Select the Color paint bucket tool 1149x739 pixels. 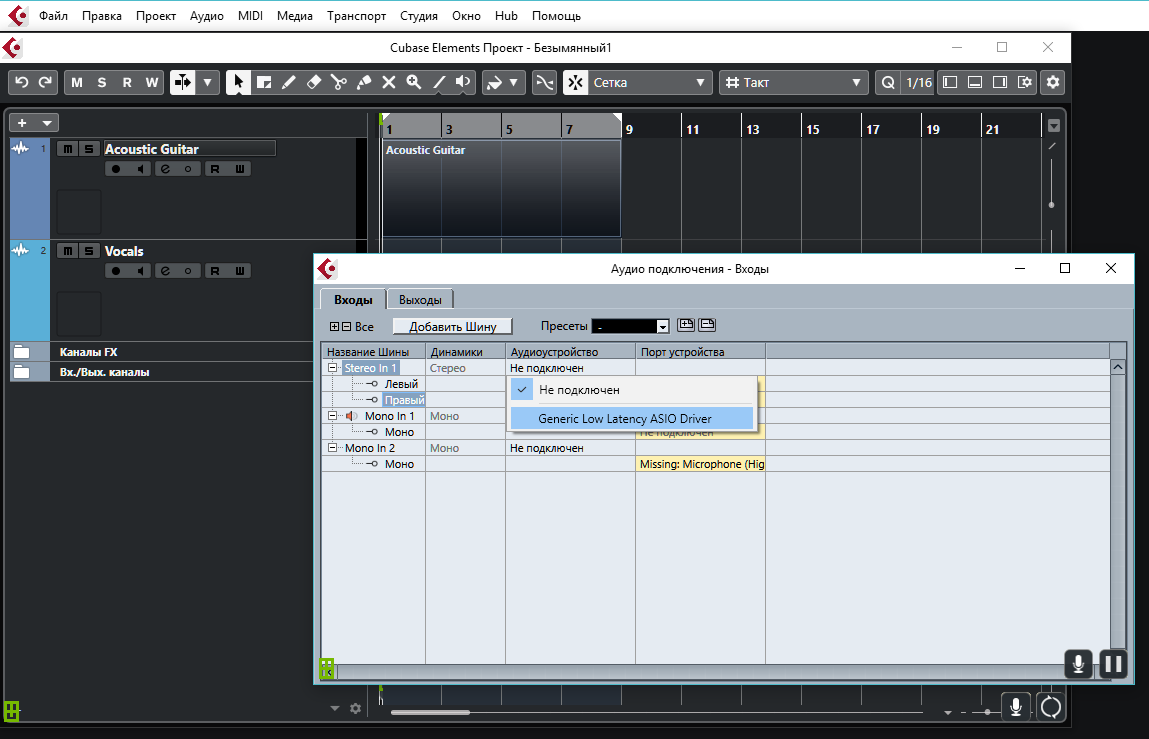(494, 82)
